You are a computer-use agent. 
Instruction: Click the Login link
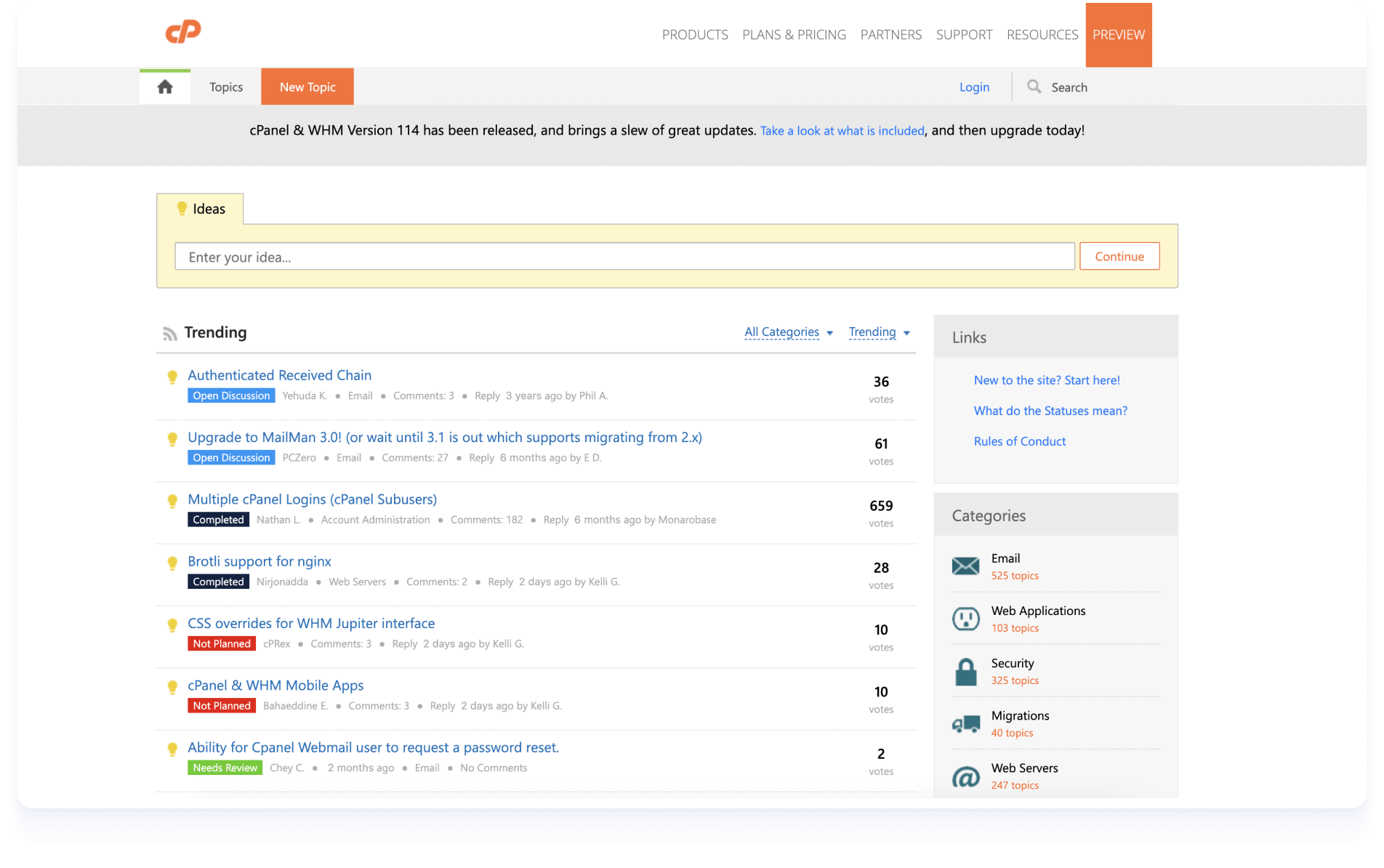(x=974, y=87)
